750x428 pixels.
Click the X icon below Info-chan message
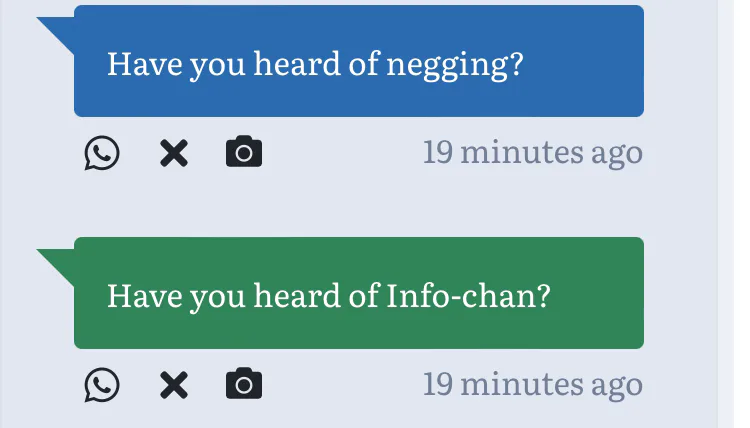click(174, 384)
